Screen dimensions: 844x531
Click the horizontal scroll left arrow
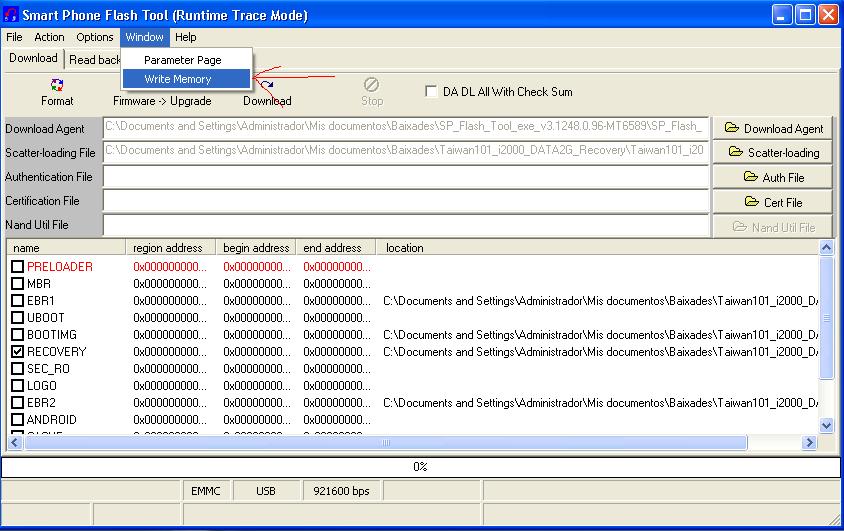point(15,442)
